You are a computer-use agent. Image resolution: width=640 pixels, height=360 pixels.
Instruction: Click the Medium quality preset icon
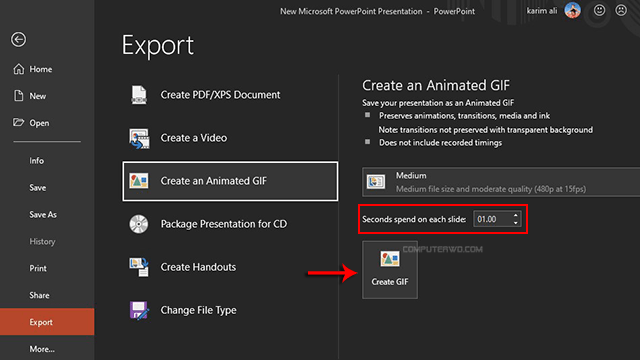376,182
